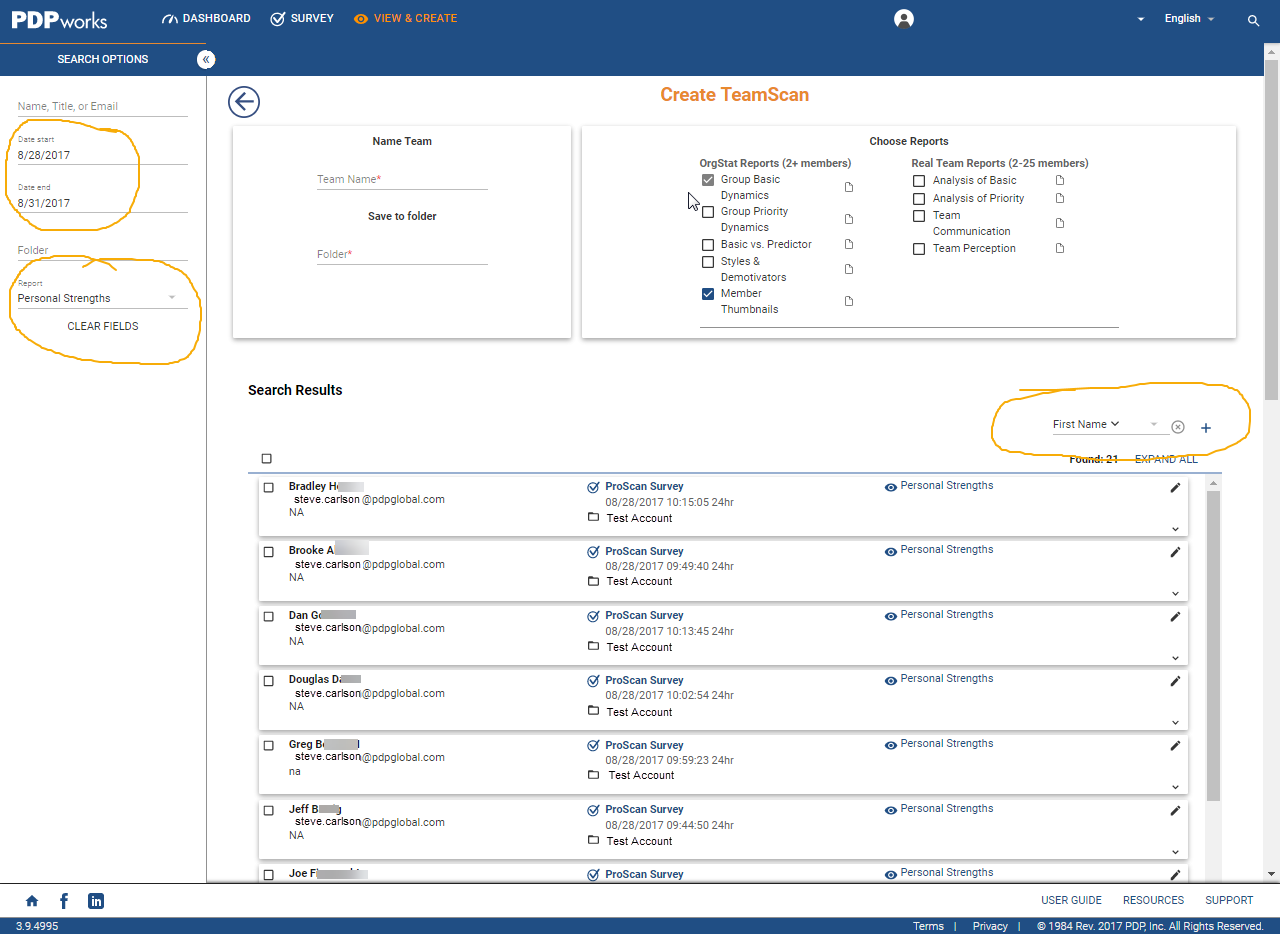Select all search results with header checkbox
1280x934 pixels.
pos(266,459)
